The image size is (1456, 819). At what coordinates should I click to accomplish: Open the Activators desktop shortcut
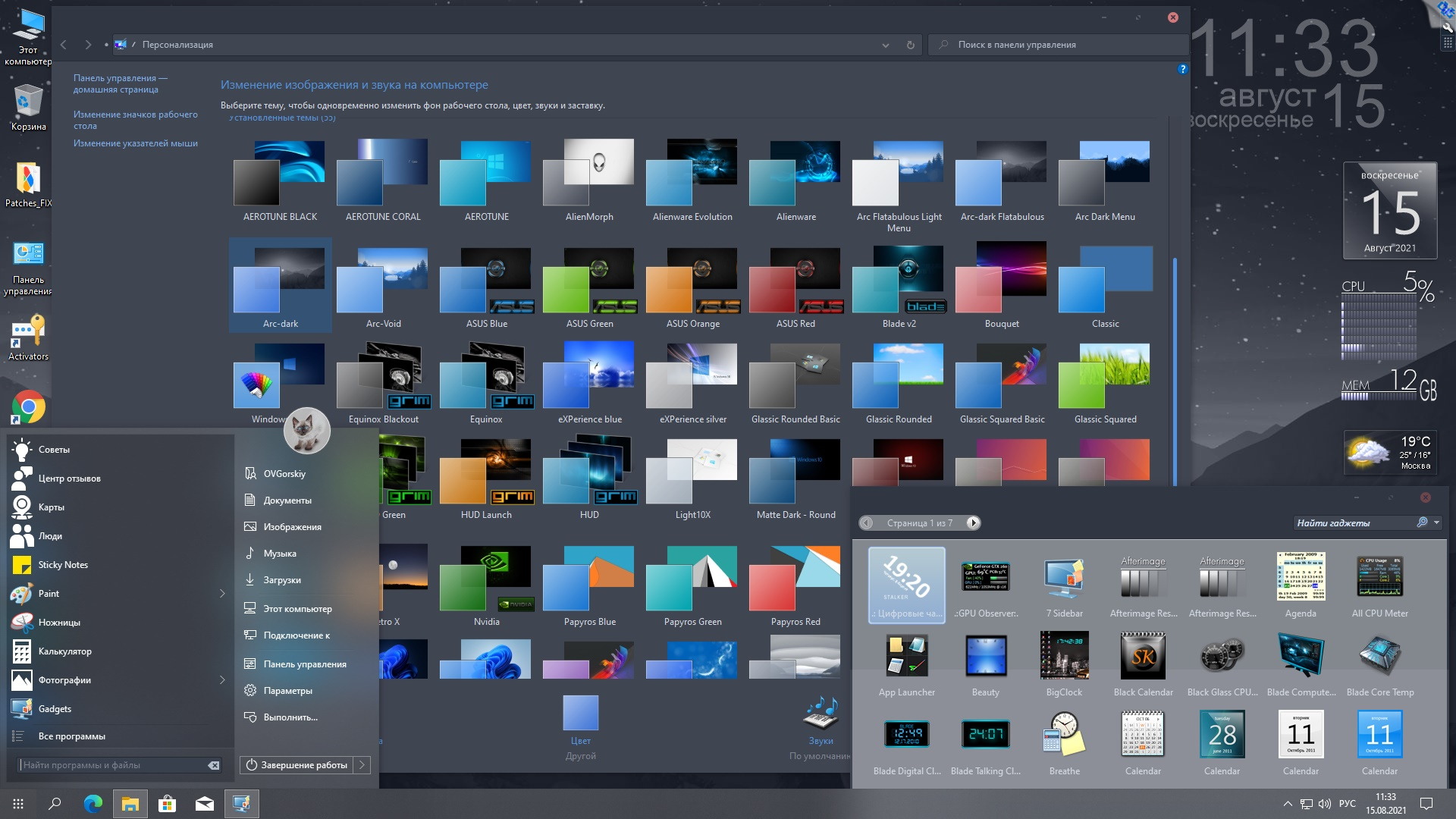coord(28,334)
